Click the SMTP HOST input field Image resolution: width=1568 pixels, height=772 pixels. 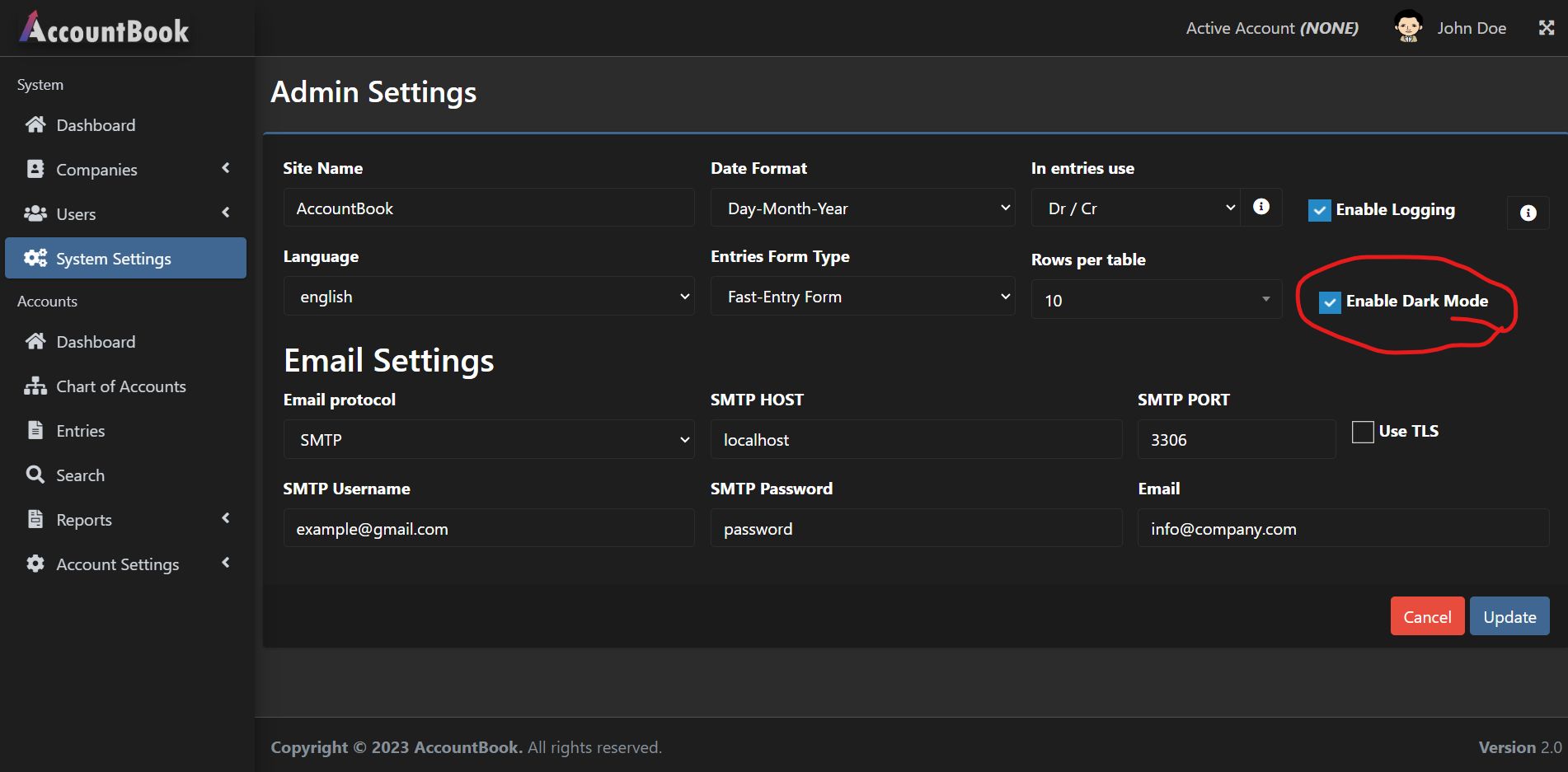(915, 440)
